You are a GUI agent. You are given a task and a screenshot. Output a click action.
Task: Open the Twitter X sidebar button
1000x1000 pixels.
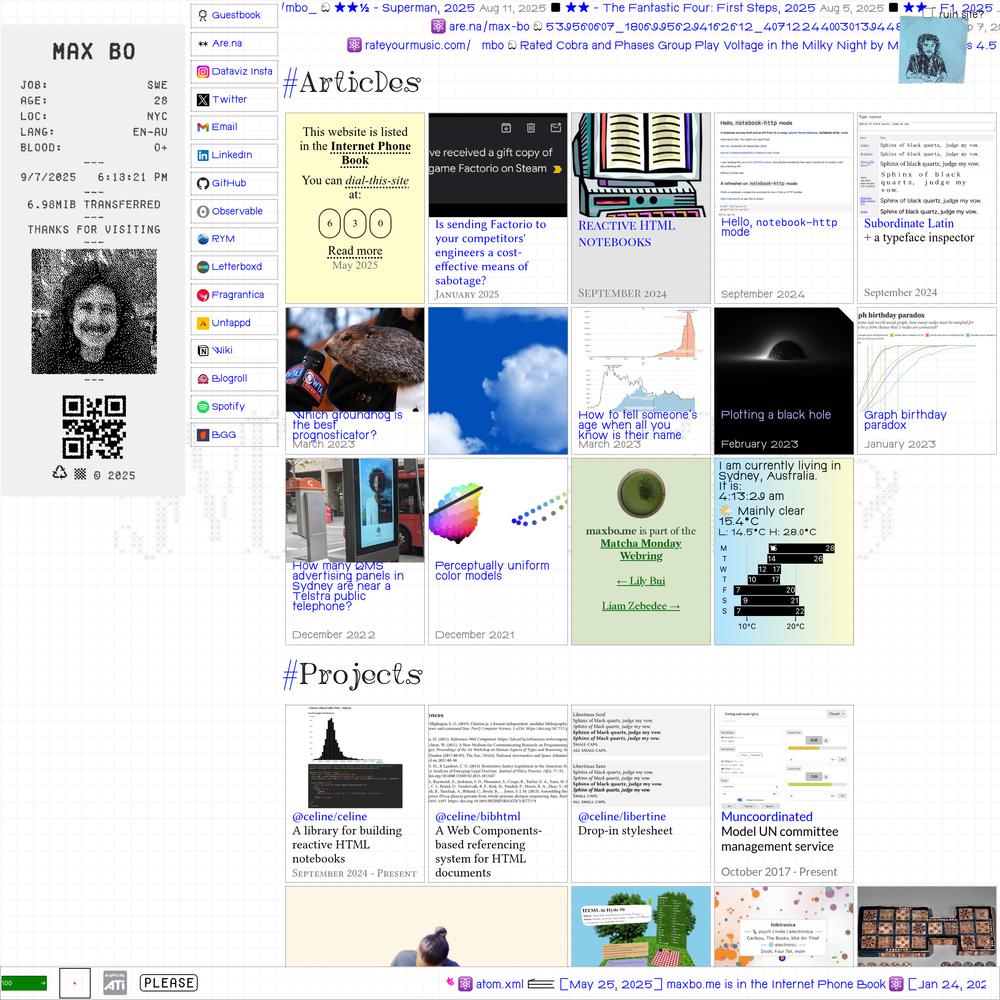pos(234,99)
